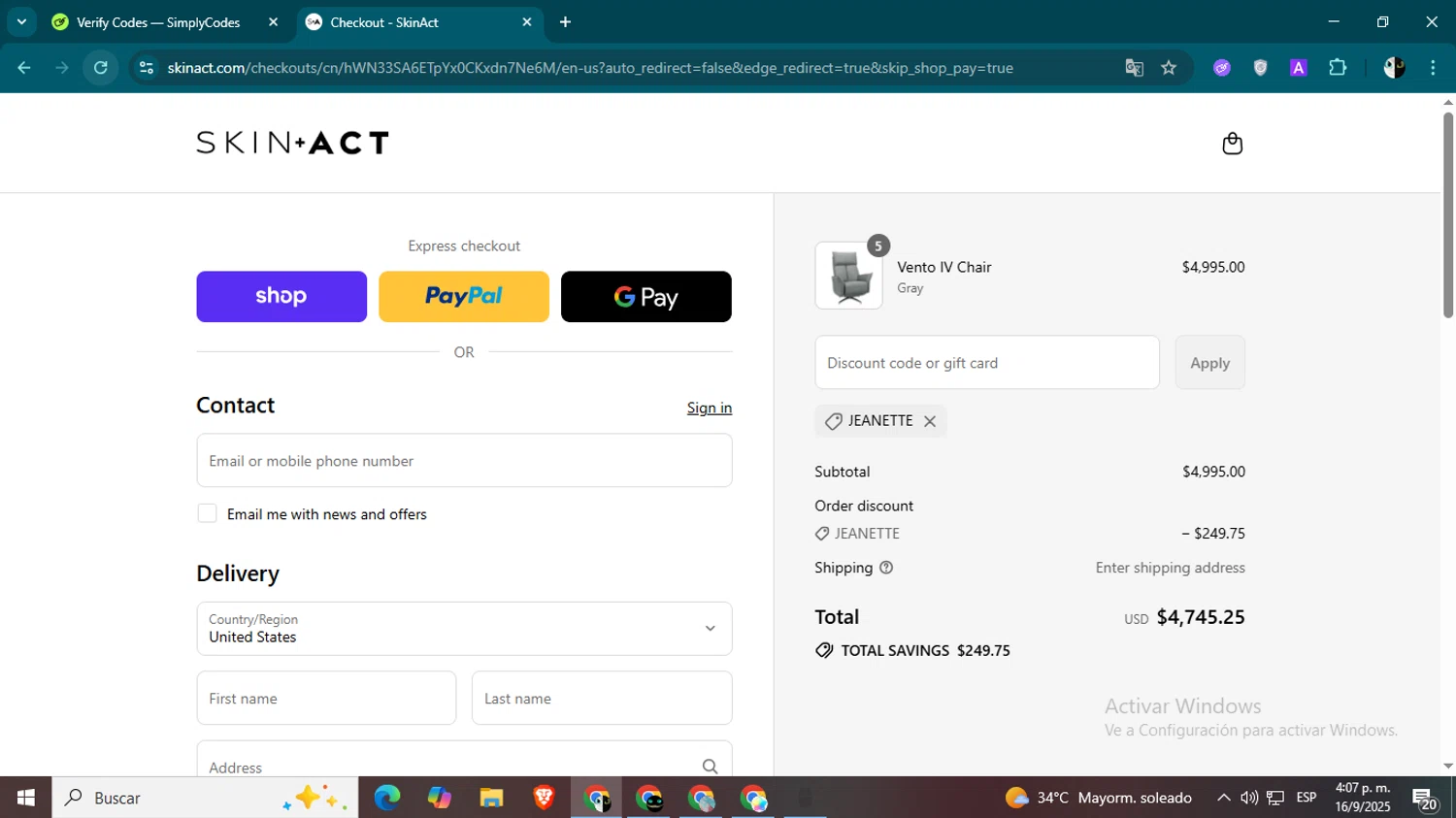Switch to the Verify Codes — SimplyCodes tab
The image size is (1456, 818).
click(158, 22)
